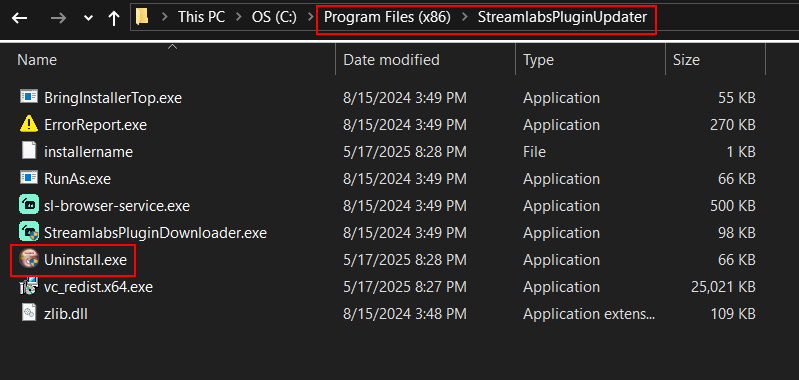The width and height of the screenshot is (799, 380).
Task: Click the blank installername file icon
Action: point(29,151)
